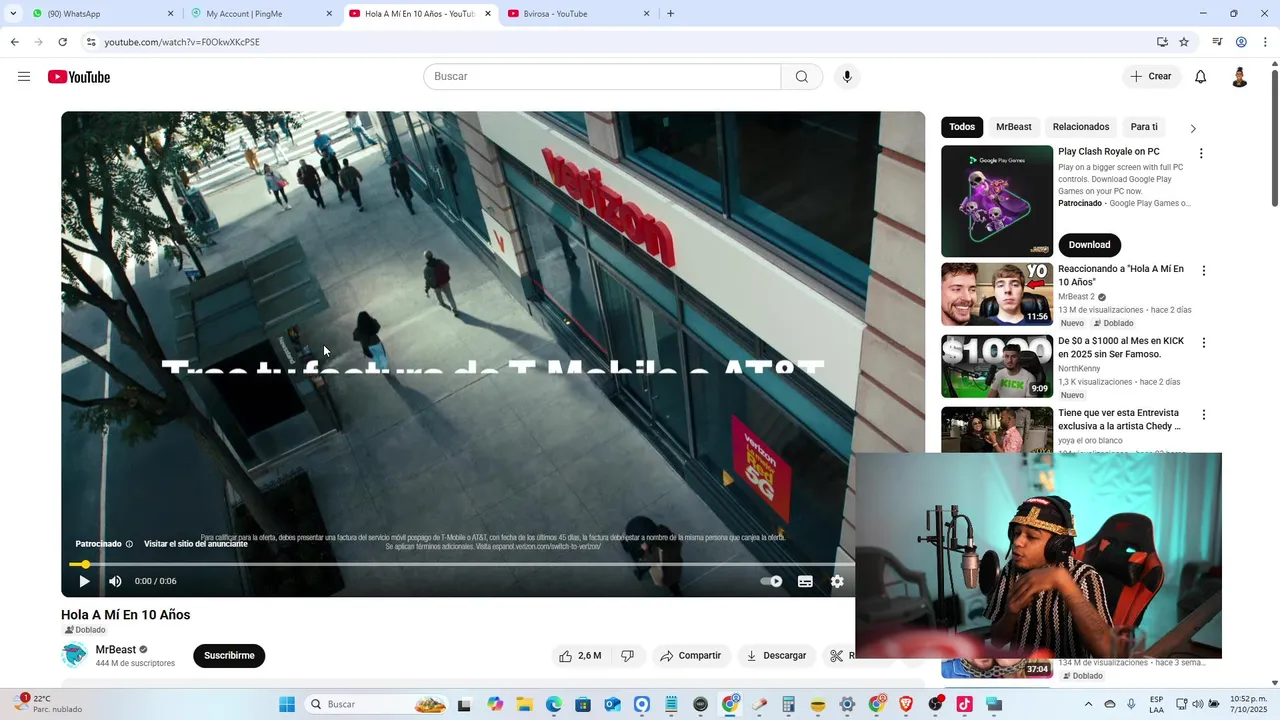Screen dimensions: 1280x720
Task: Click the Tiene que ver esta Entrevista title
Action: (1121, 419)
